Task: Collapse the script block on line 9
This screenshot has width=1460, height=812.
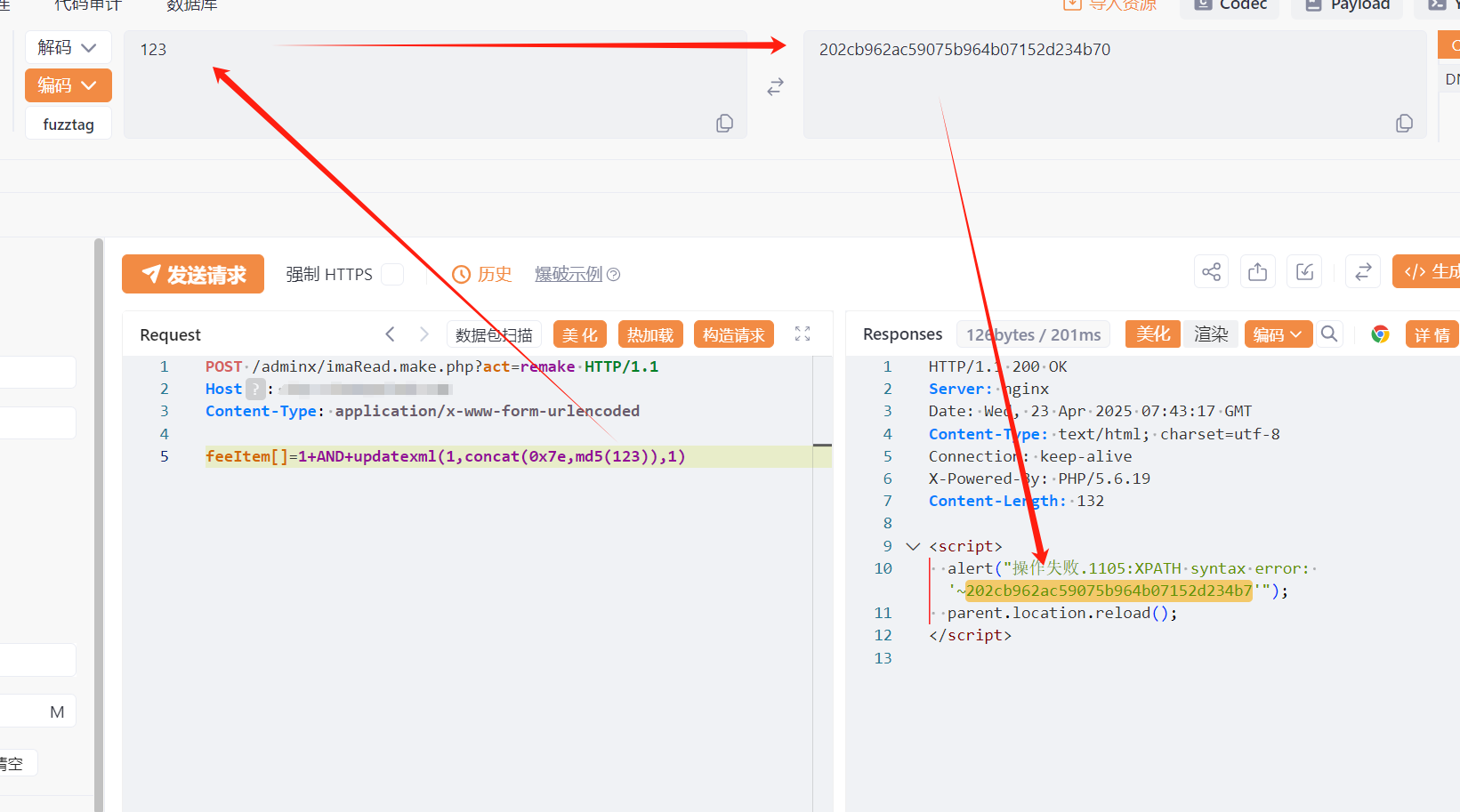Action: click(x=913, y=546)
